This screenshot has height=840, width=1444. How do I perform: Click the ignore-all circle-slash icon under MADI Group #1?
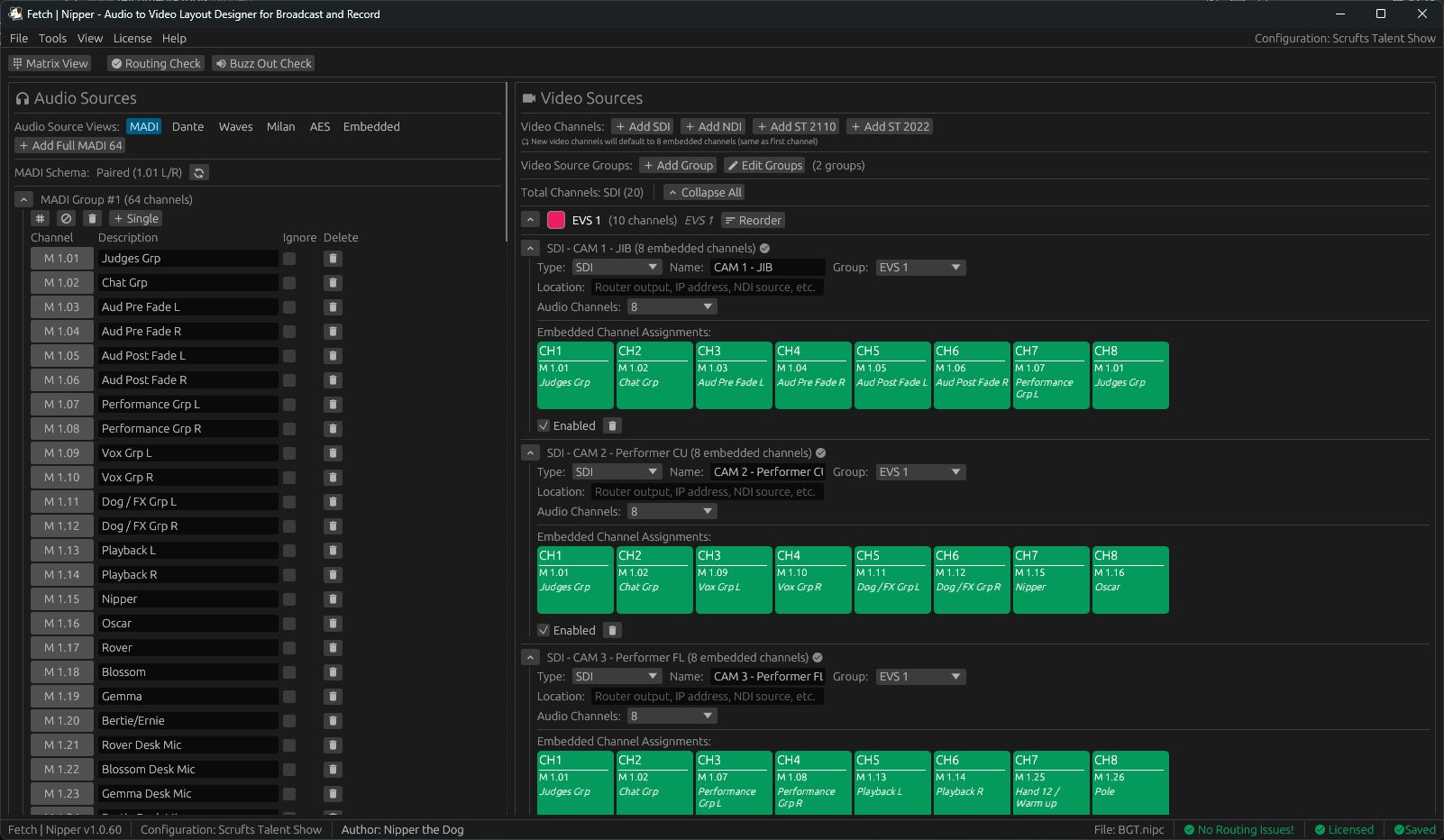point(66,218)
